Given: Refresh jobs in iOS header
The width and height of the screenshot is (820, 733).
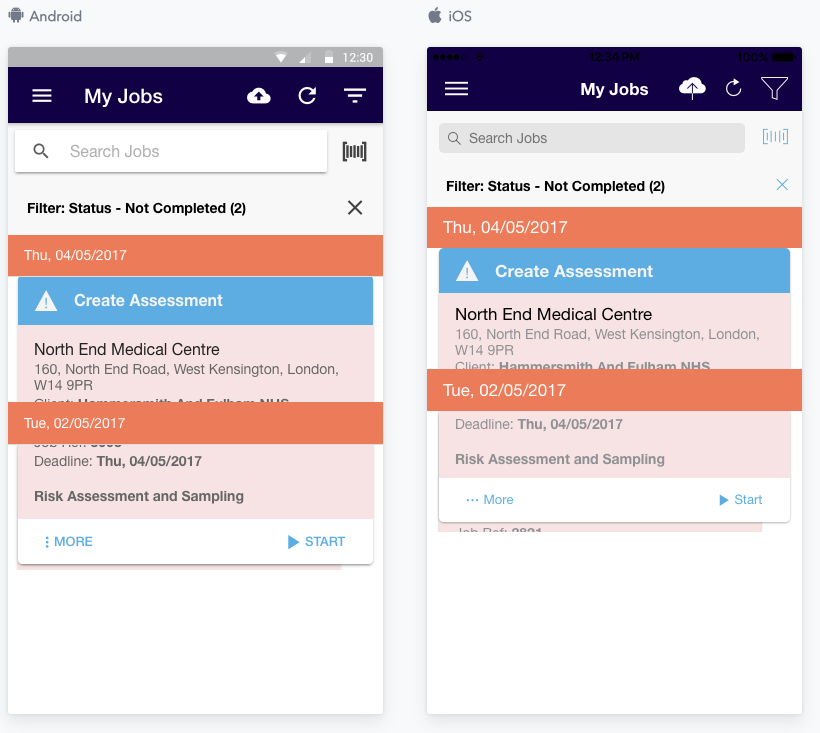Looking at the screenshot, I should coord(733,89).
